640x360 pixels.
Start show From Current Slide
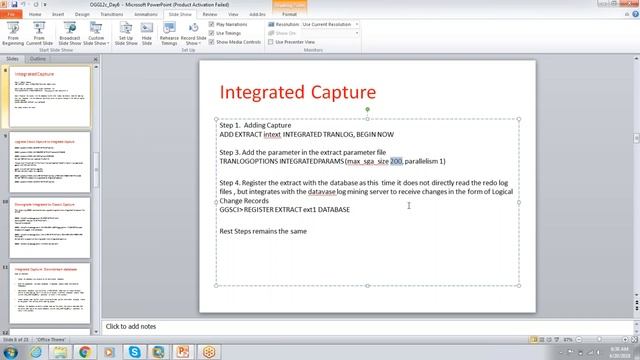tap(39, 33)
